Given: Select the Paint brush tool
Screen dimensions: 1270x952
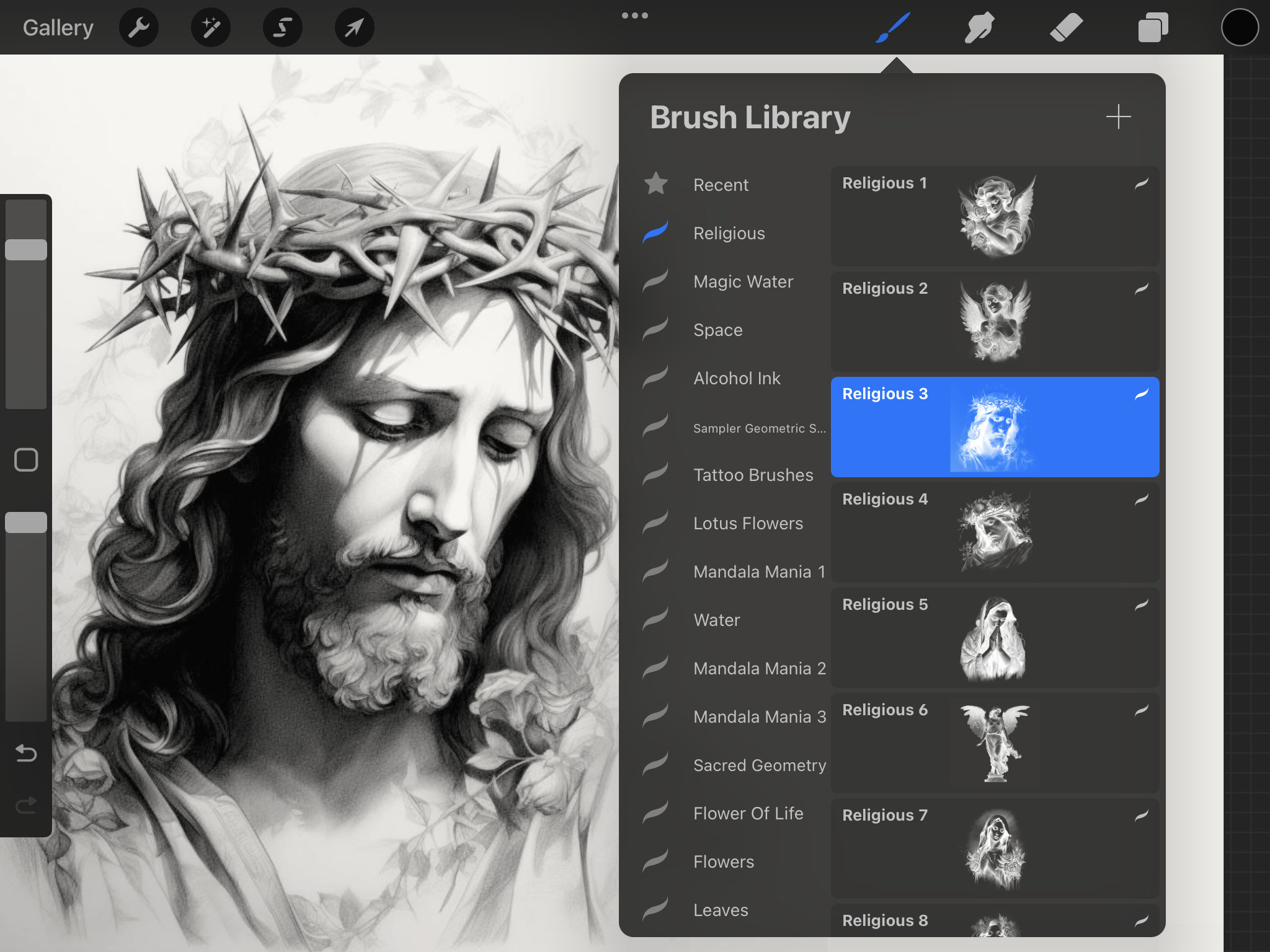Looking at the screenshot, I should point(893,28).
